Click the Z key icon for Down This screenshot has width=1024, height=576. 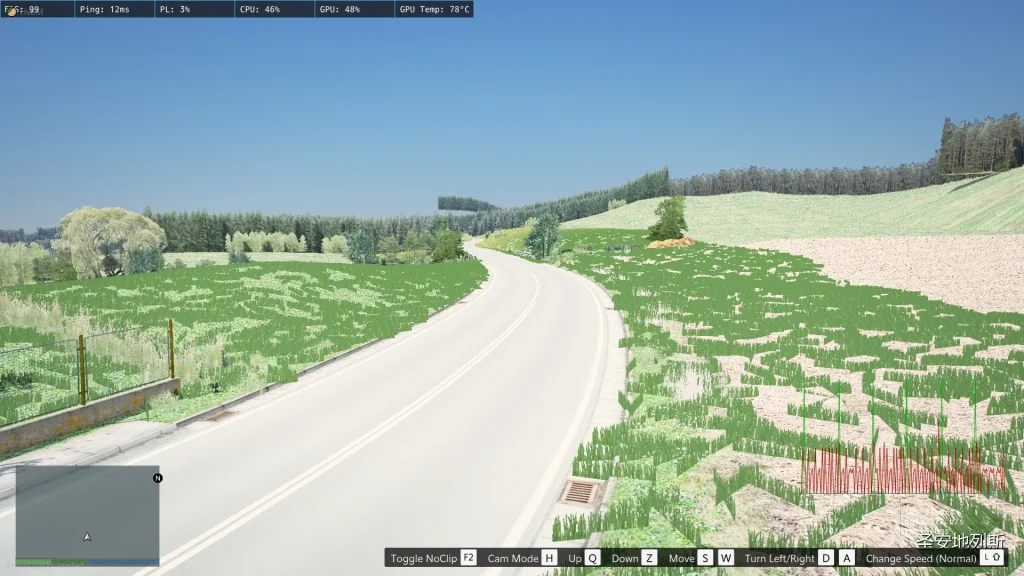649,558
